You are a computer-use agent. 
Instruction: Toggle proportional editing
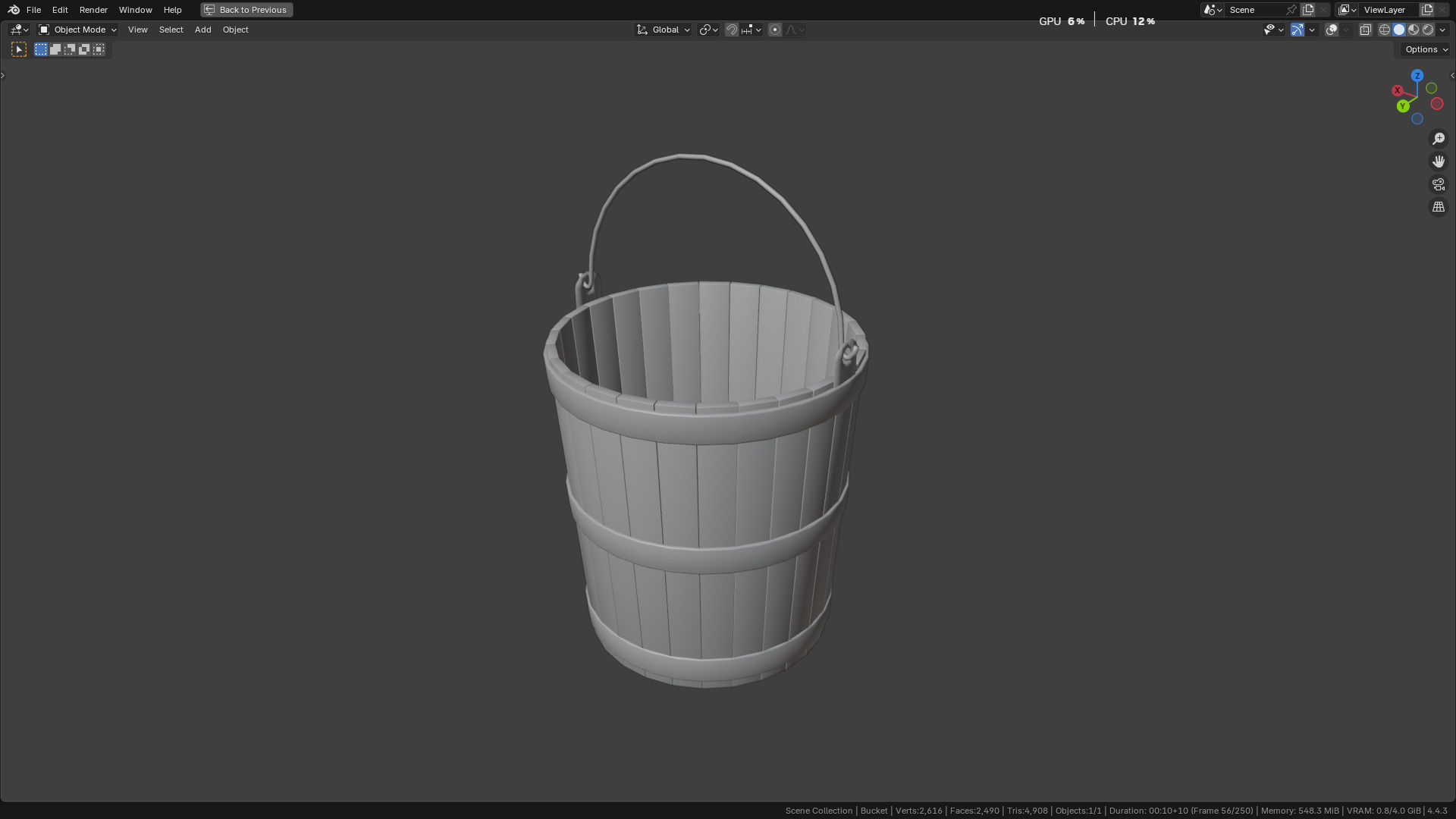775,30
